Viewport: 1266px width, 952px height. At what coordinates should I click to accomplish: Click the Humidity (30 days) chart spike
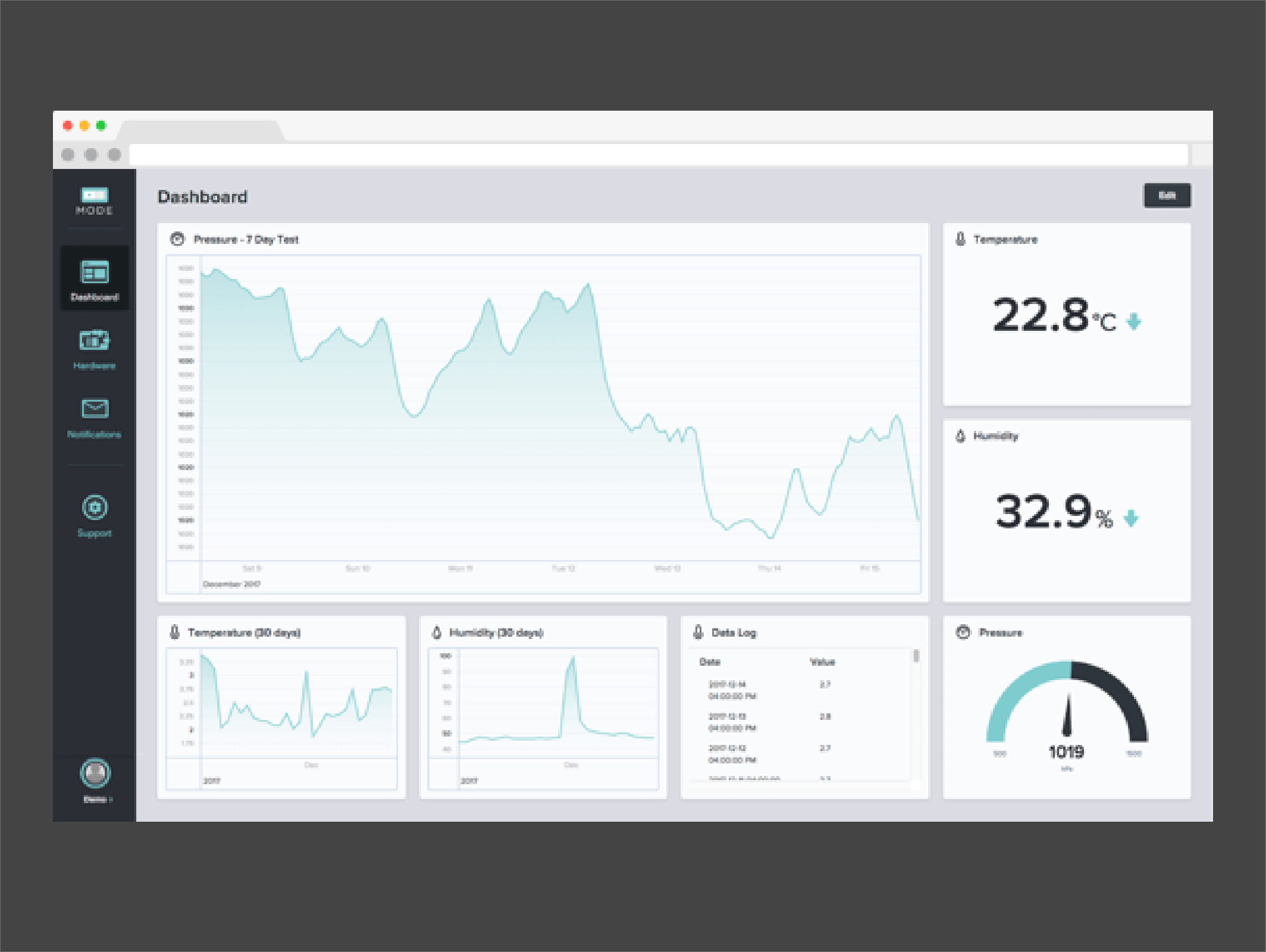tap(572, 678)
